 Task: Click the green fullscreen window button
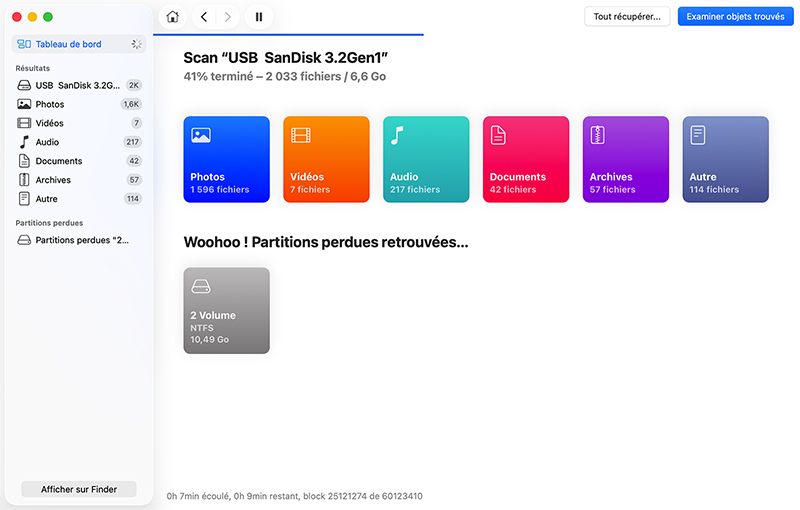coord(48,17)
